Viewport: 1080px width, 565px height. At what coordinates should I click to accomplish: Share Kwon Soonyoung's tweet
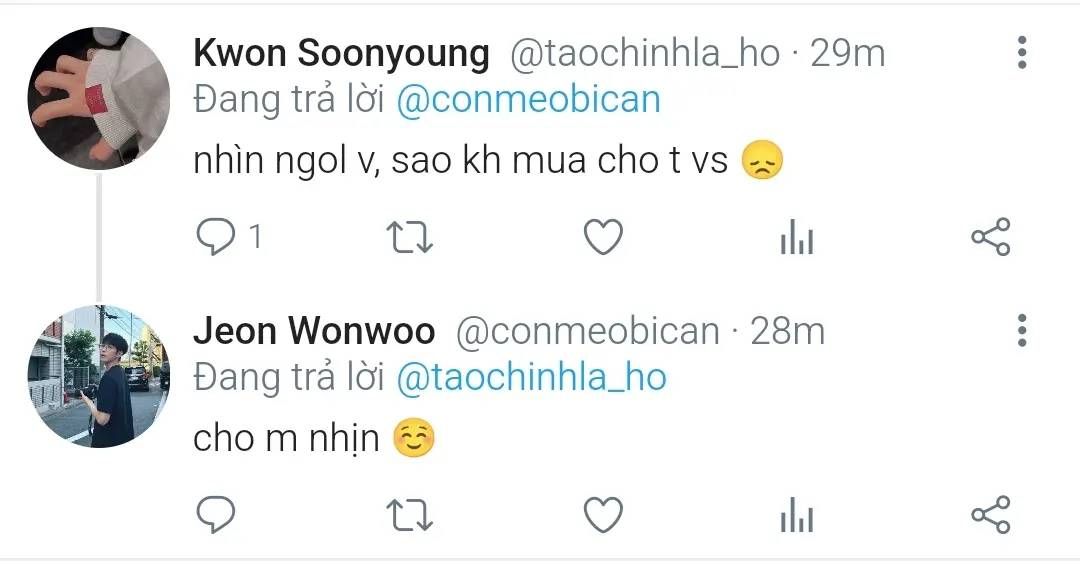point(990,237)
